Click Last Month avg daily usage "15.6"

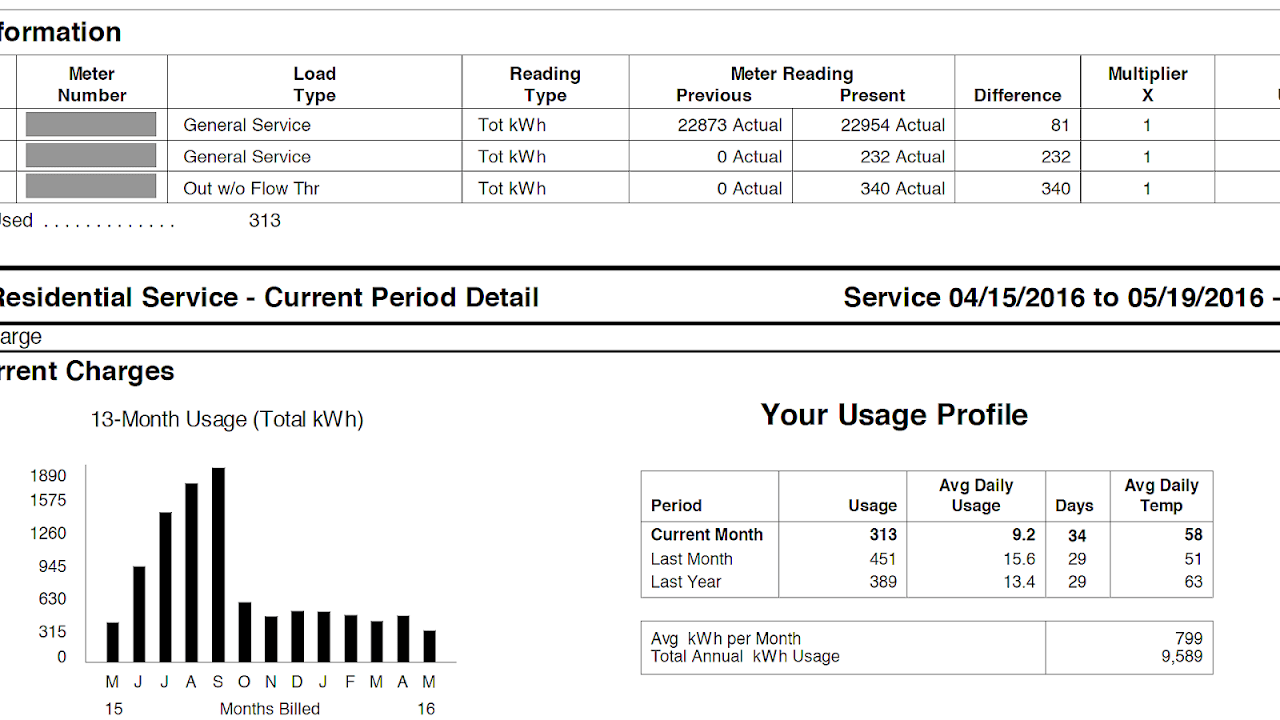pyautogui.click(x=1019, y=559)
